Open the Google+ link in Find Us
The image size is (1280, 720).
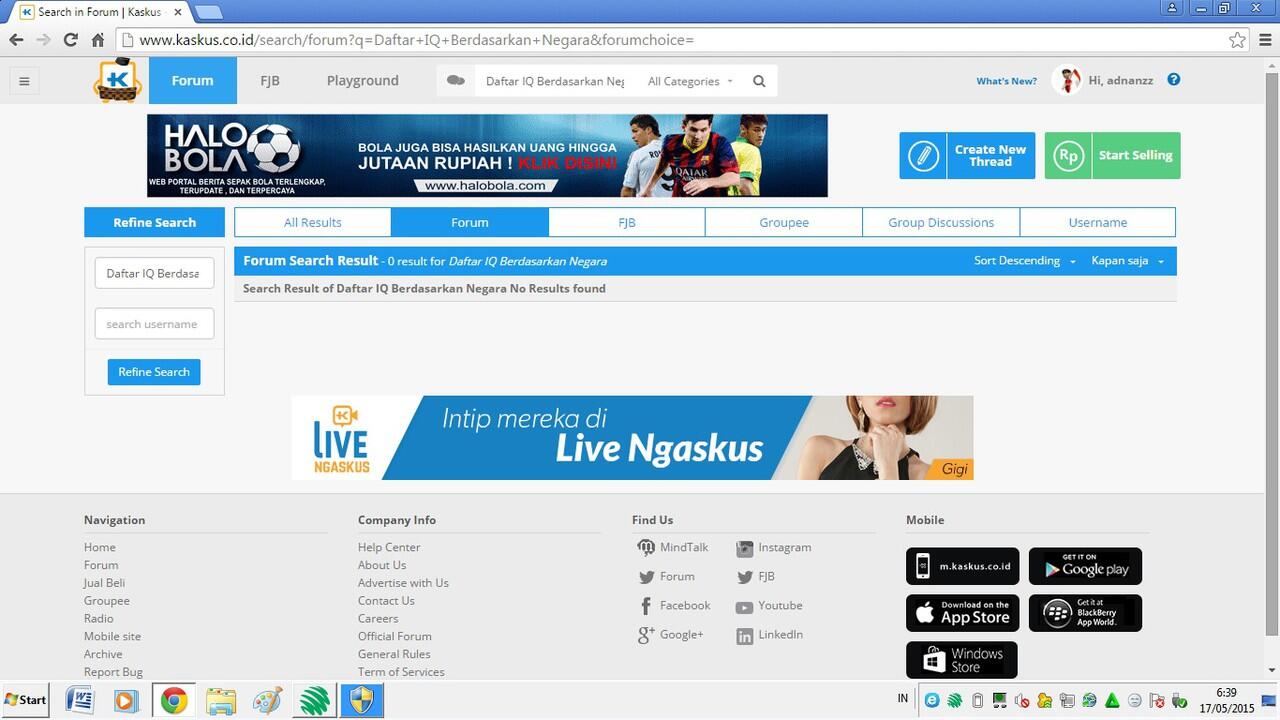click(x=671, y=634)
